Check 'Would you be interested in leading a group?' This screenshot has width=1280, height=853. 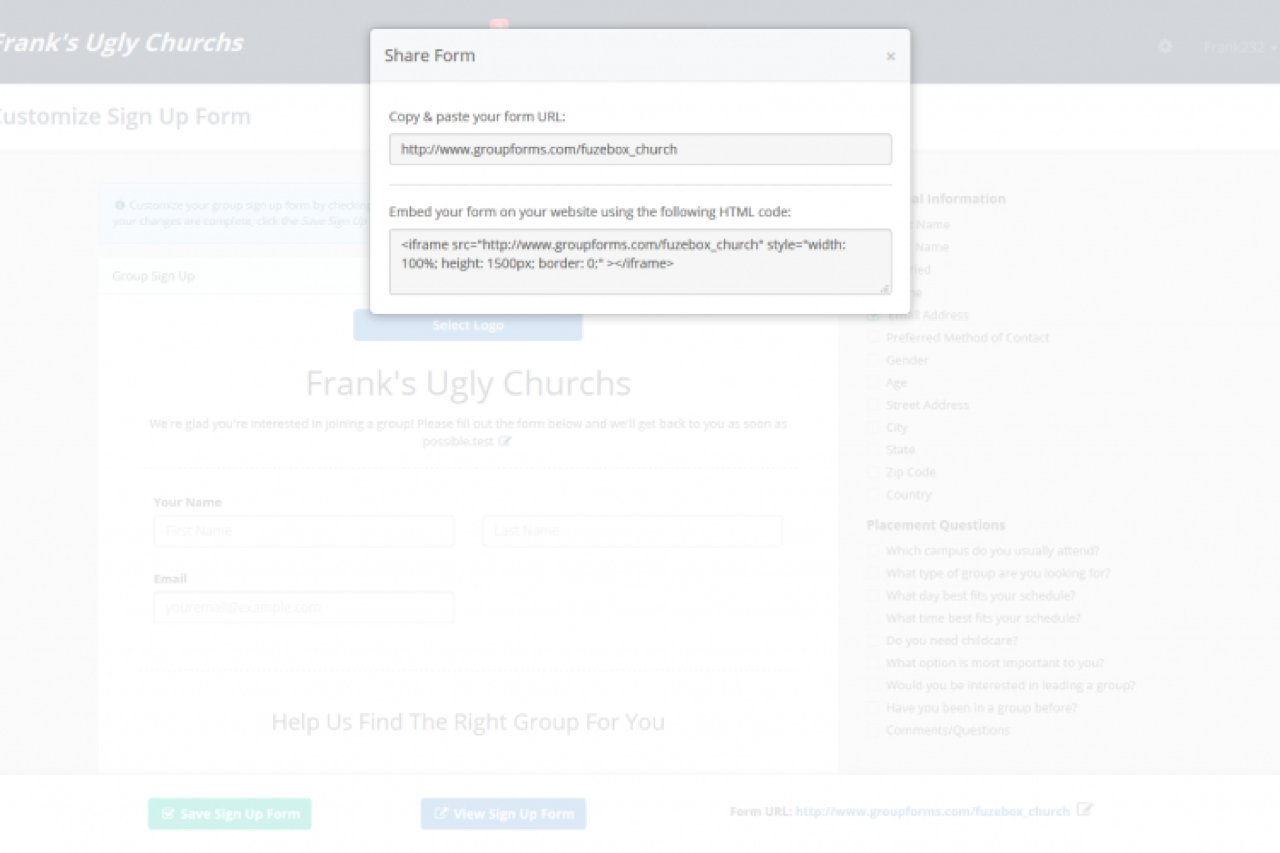[x=873, y=685]
